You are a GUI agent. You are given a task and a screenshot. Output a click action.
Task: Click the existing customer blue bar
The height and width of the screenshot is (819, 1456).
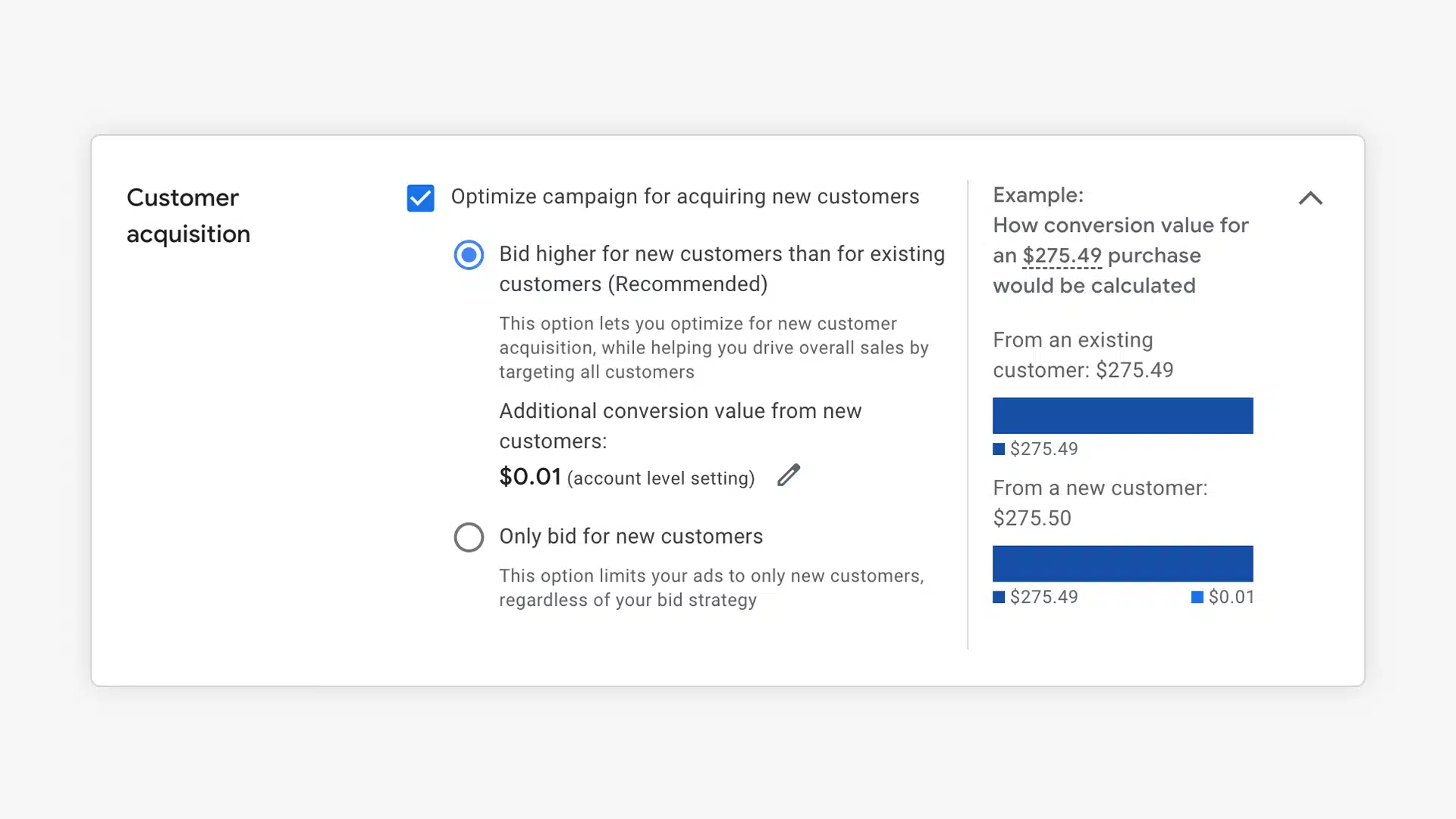pos(1122,416)
